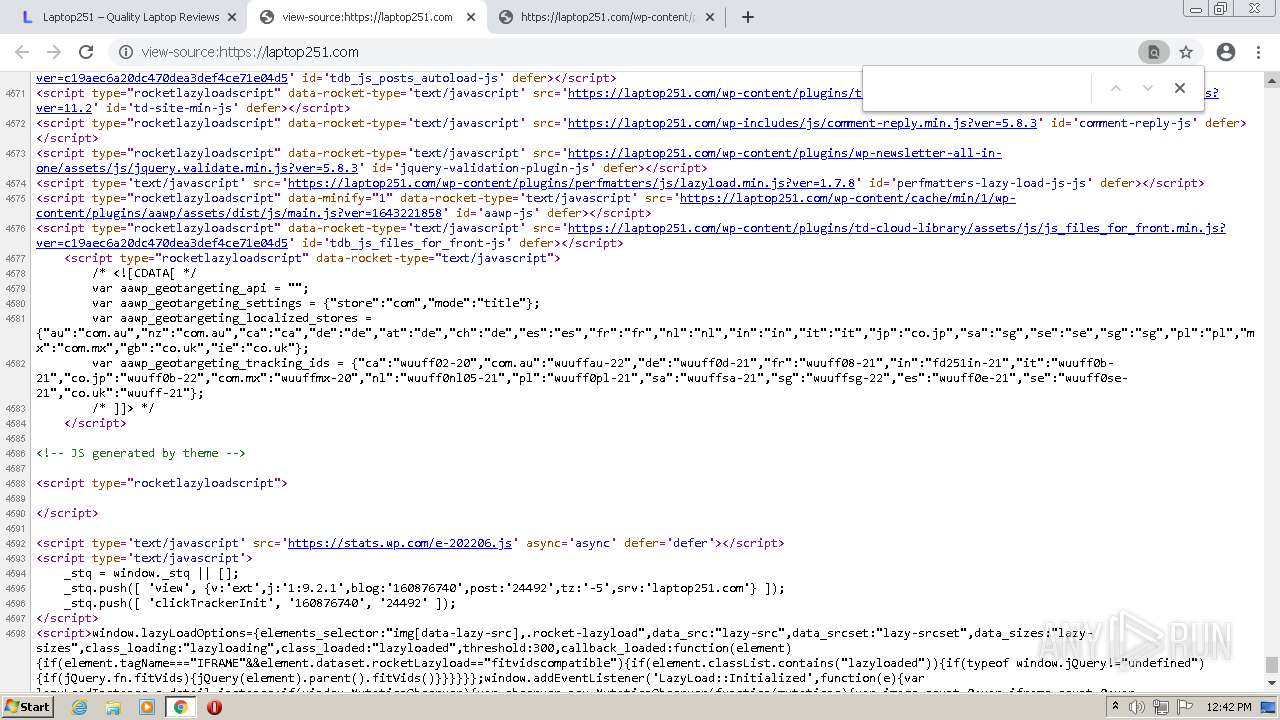Click the 'JS generated by theme' comment
This screenshot has height=720, width=1280.
141,453
